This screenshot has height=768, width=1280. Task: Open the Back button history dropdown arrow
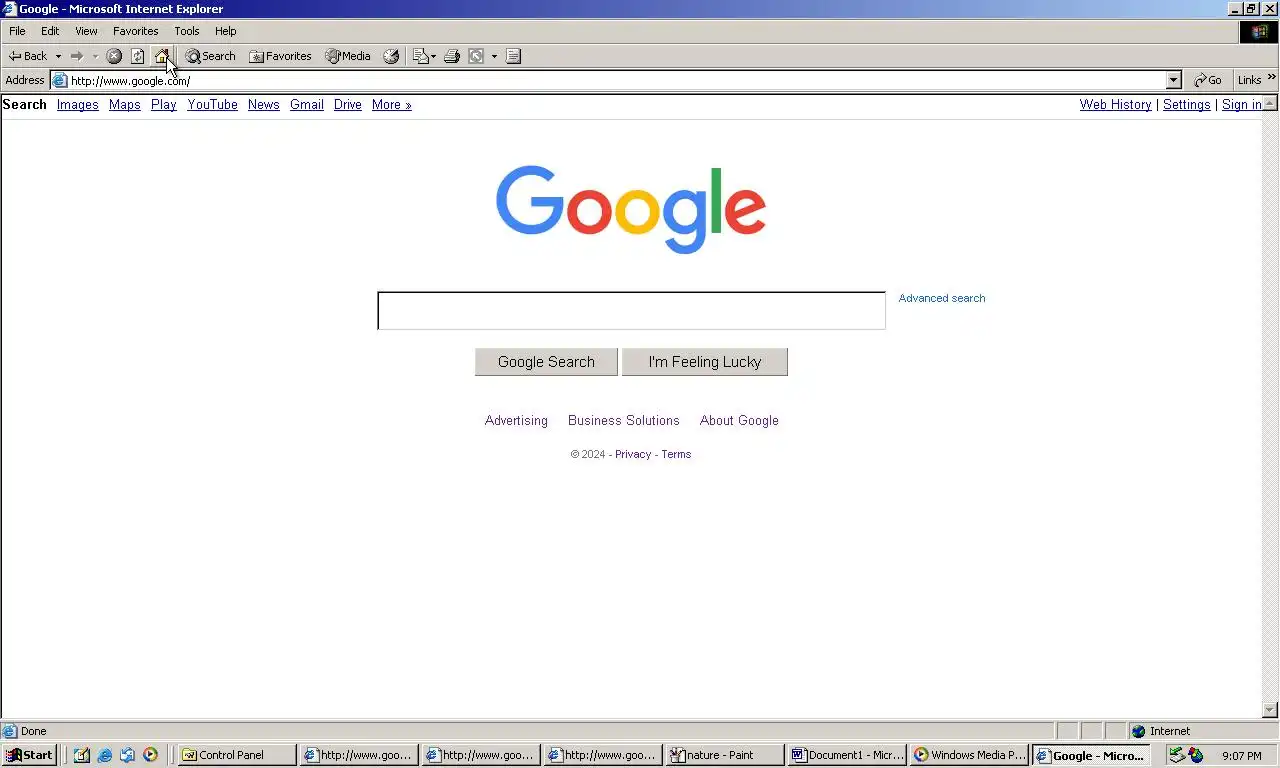click(58, 56)
